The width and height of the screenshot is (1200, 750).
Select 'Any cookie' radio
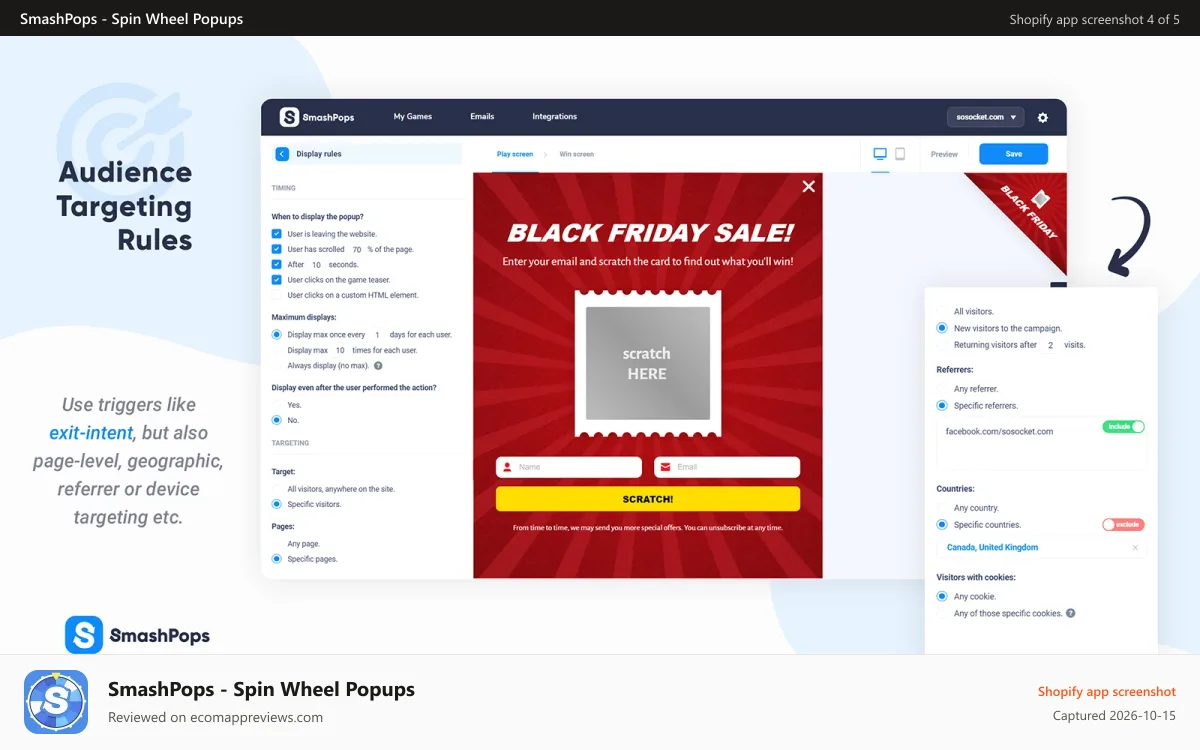click(942, 596)
